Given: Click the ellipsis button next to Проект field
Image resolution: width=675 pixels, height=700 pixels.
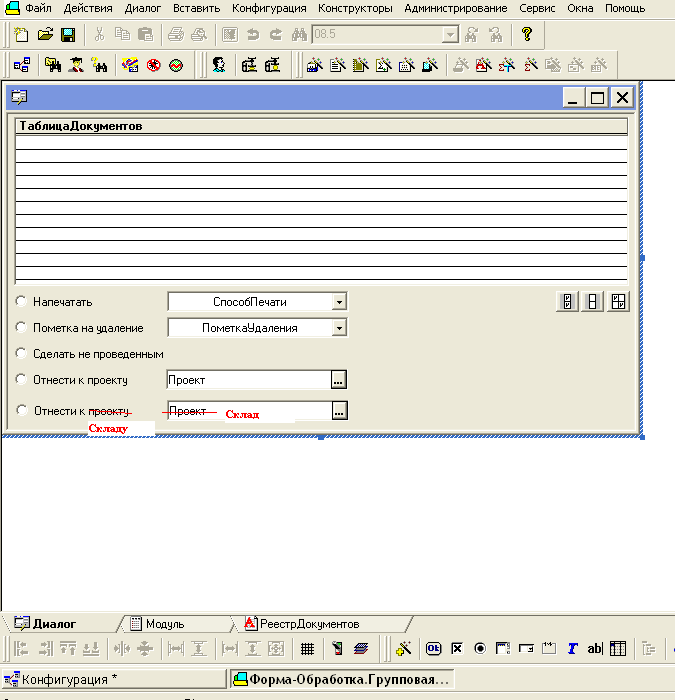Looking at the screenshot, I should click(339, 380).
